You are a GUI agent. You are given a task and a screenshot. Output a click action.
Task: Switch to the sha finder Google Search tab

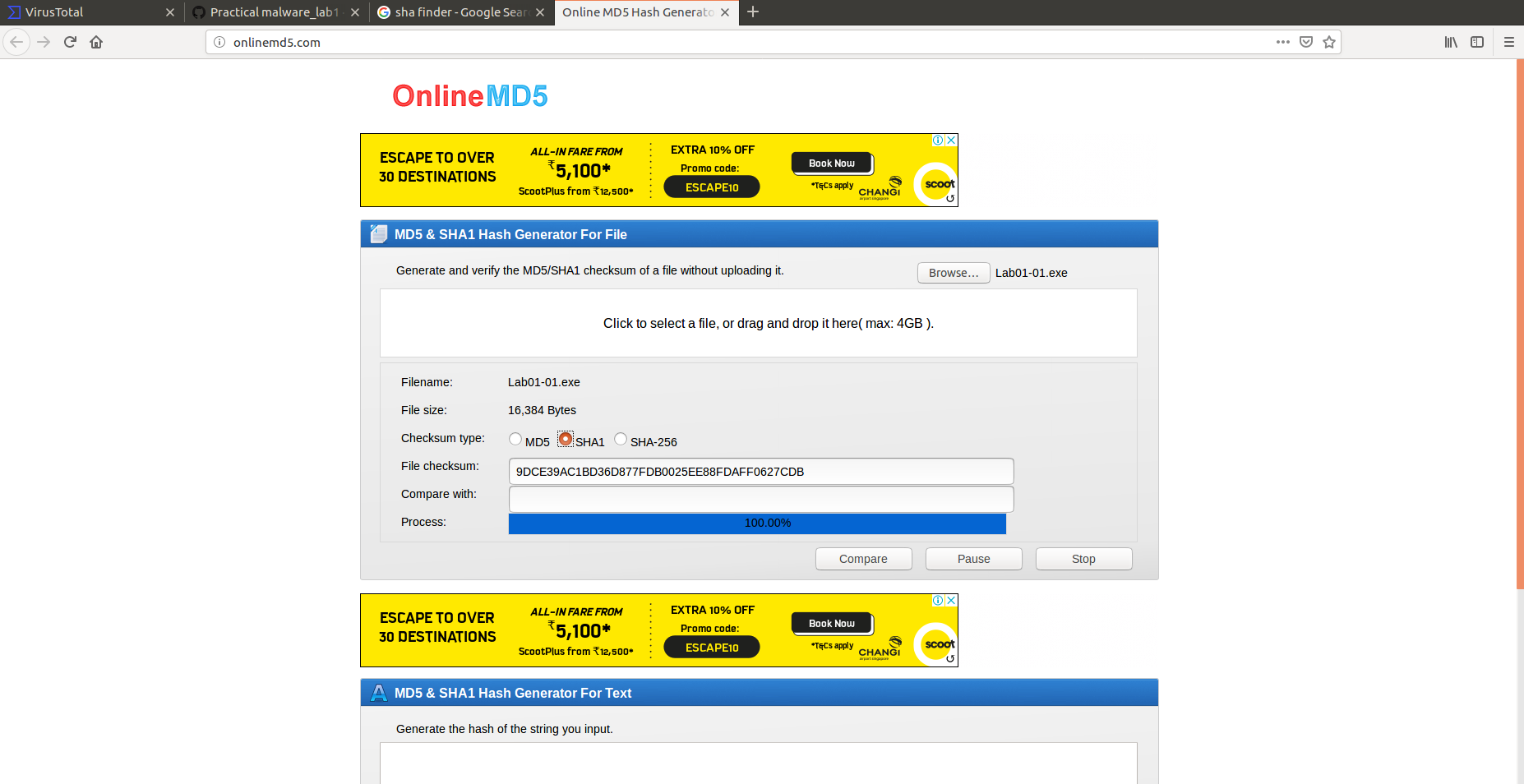click(456, 12)
